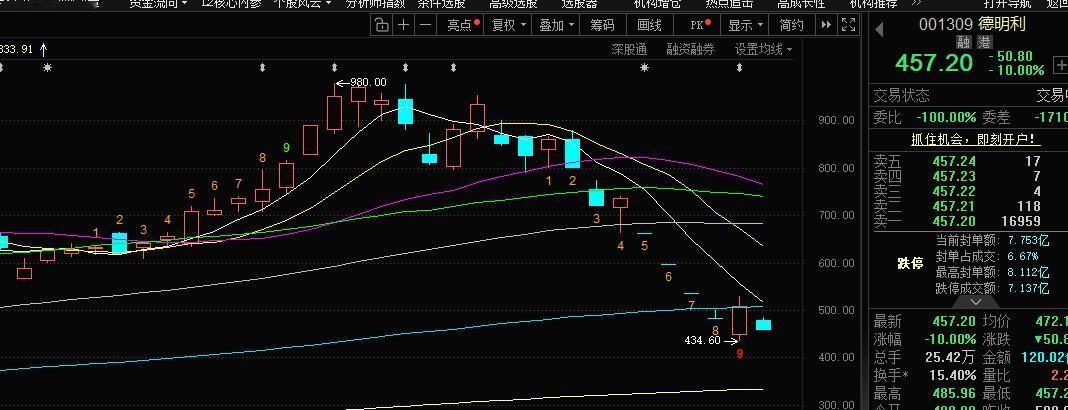Click the 港 Hong Kong connect badge
This screenshot has height=410, width=1068.
coord(984,42)
